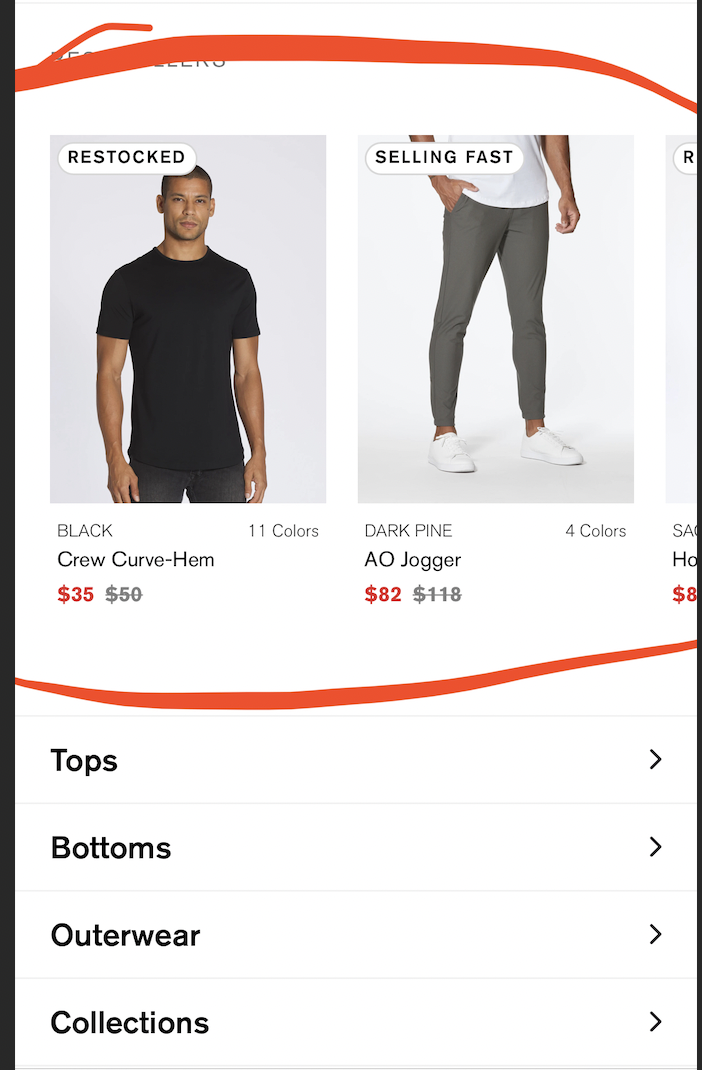Open the Collections category menu

pyautogui.click(x=355, y=1022)
